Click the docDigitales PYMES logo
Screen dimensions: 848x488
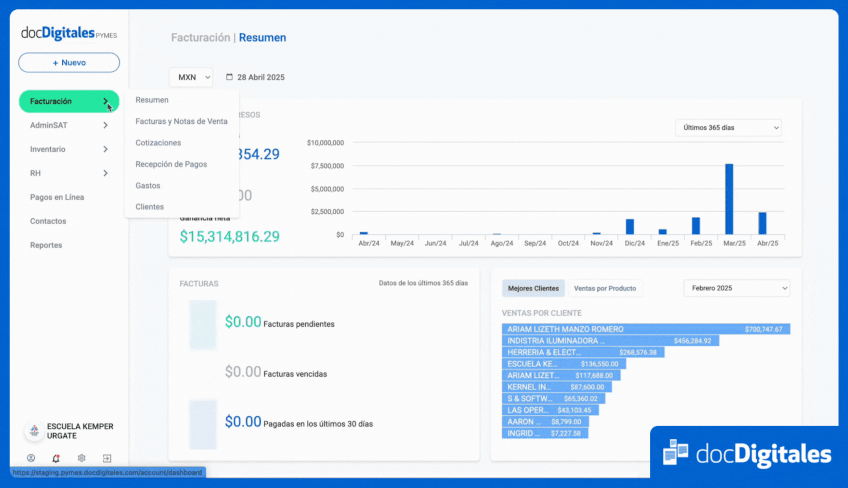click(x=69, y=34)
